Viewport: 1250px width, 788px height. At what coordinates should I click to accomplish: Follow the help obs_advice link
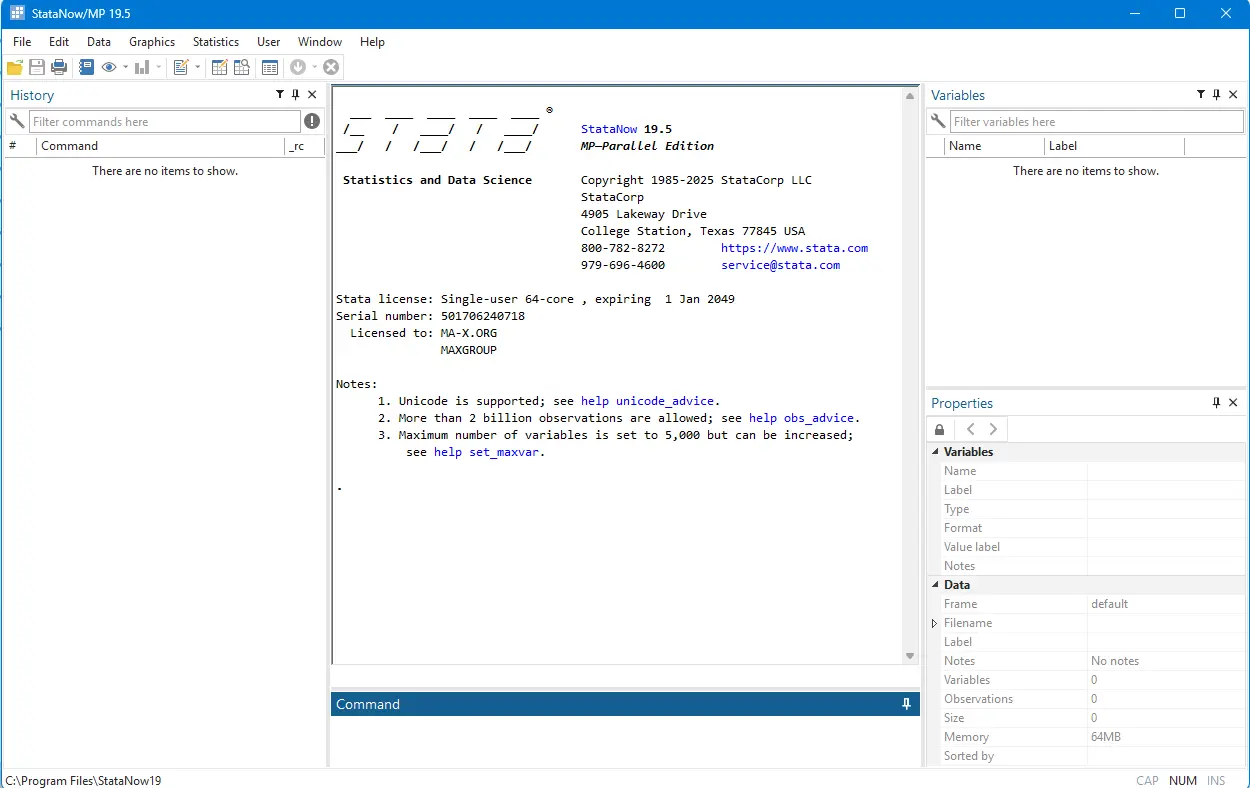click(x=801, y=418)
